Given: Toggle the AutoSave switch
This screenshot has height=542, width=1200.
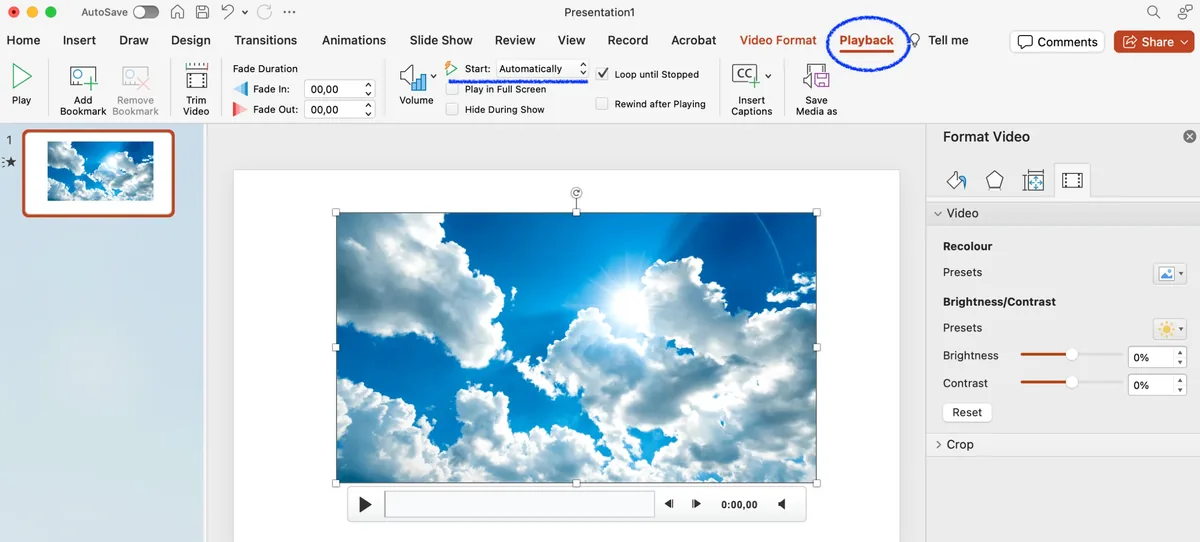Looking at the screenshot, I should [x=145, y=13].
